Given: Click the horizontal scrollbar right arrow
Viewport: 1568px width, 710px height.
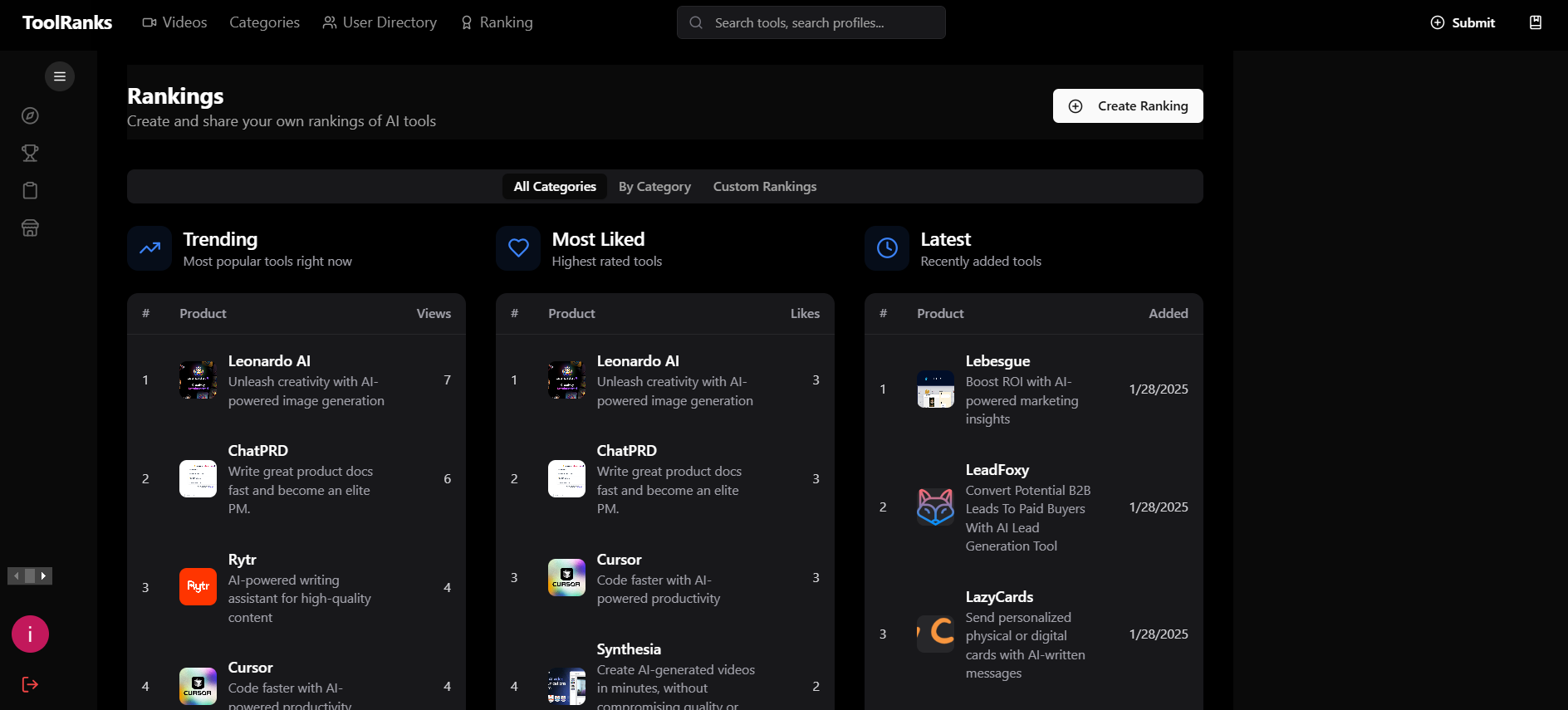Looking at the screenshot, I should [x=44, y=575].
